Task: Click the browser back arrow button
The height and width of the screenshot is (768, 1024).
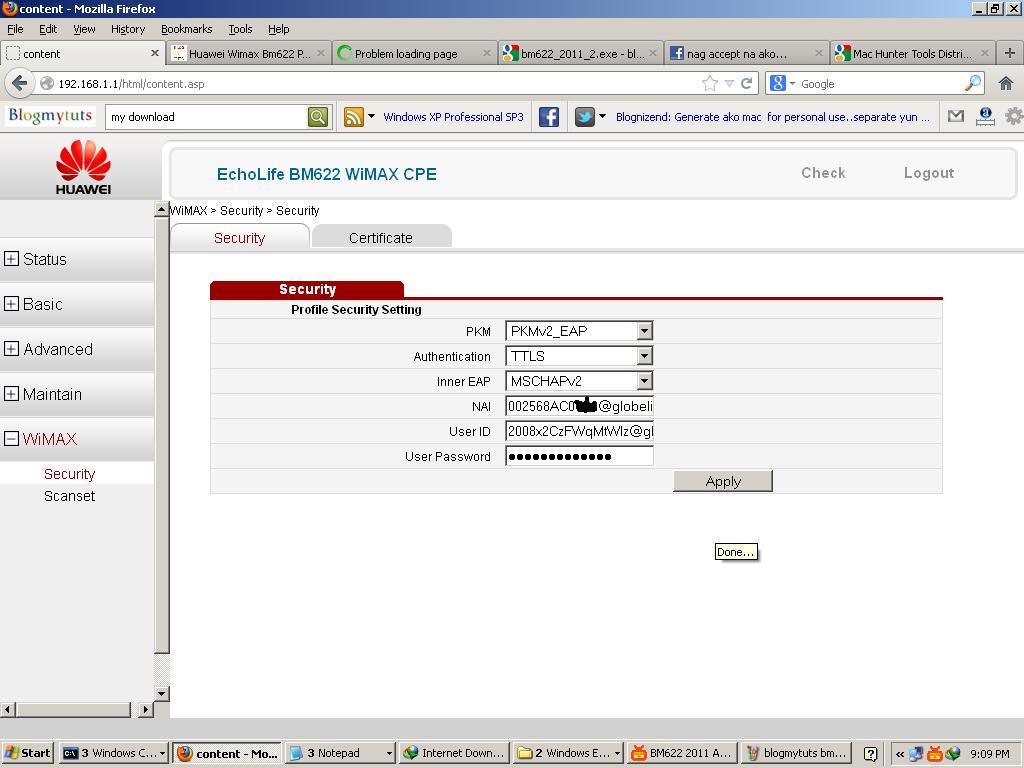Action: (x=20, y=84)
